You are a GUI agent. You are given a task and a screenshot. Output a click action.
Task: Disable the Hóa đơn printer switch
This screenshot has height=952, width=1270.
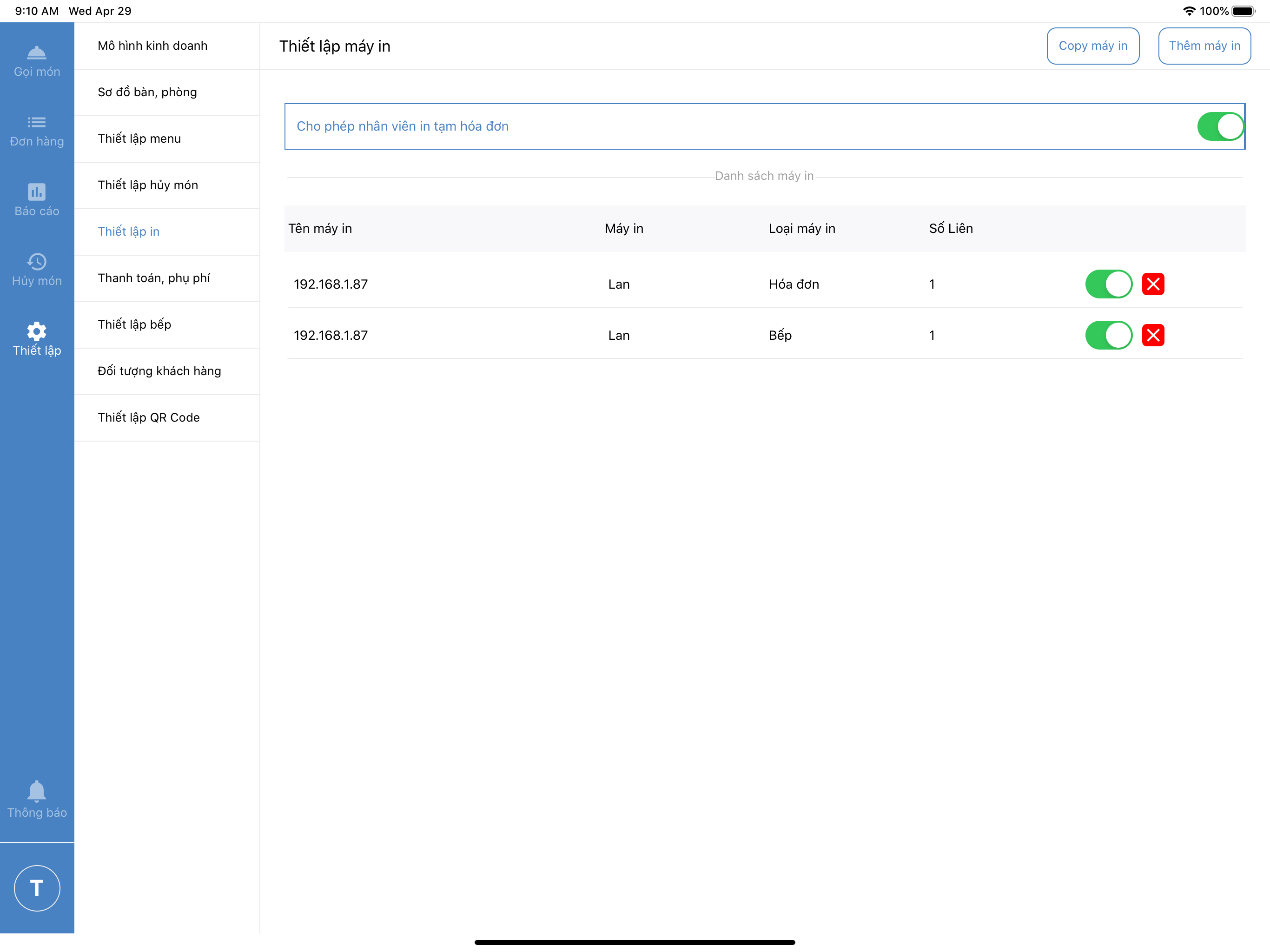point(1109,284)
